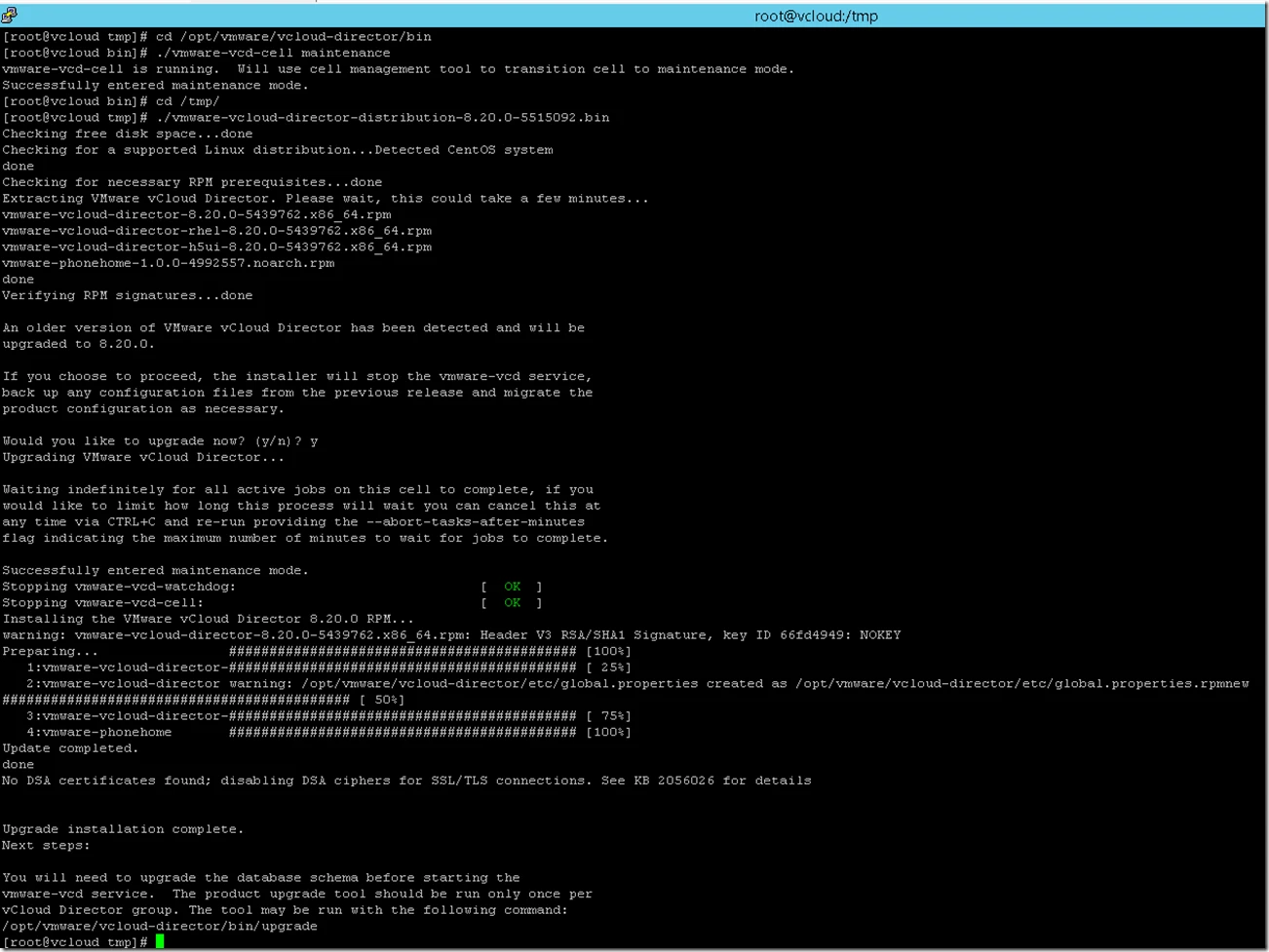Screen dimensions: 1269x952
Task: Click vmware-vcloud-director-h5ui-8.20.0 rpm filename
Action: coord(216,247)
